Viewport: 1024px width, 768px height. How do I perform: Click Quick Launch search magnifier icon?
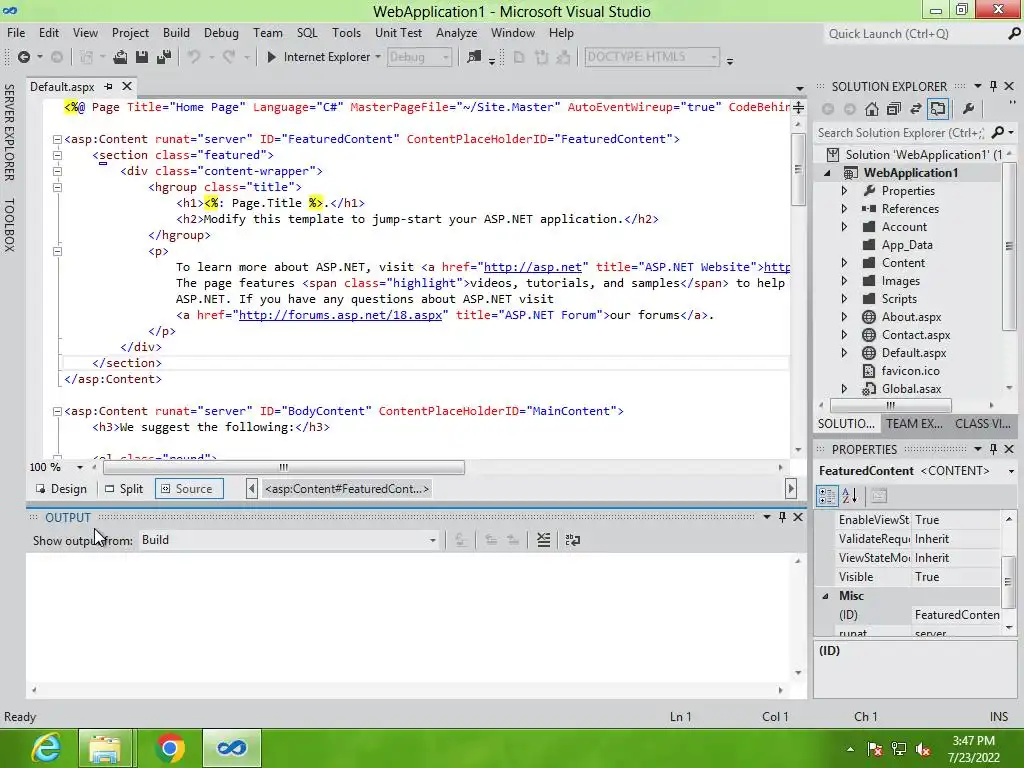pyautogui.click(x=1014, y=34)
